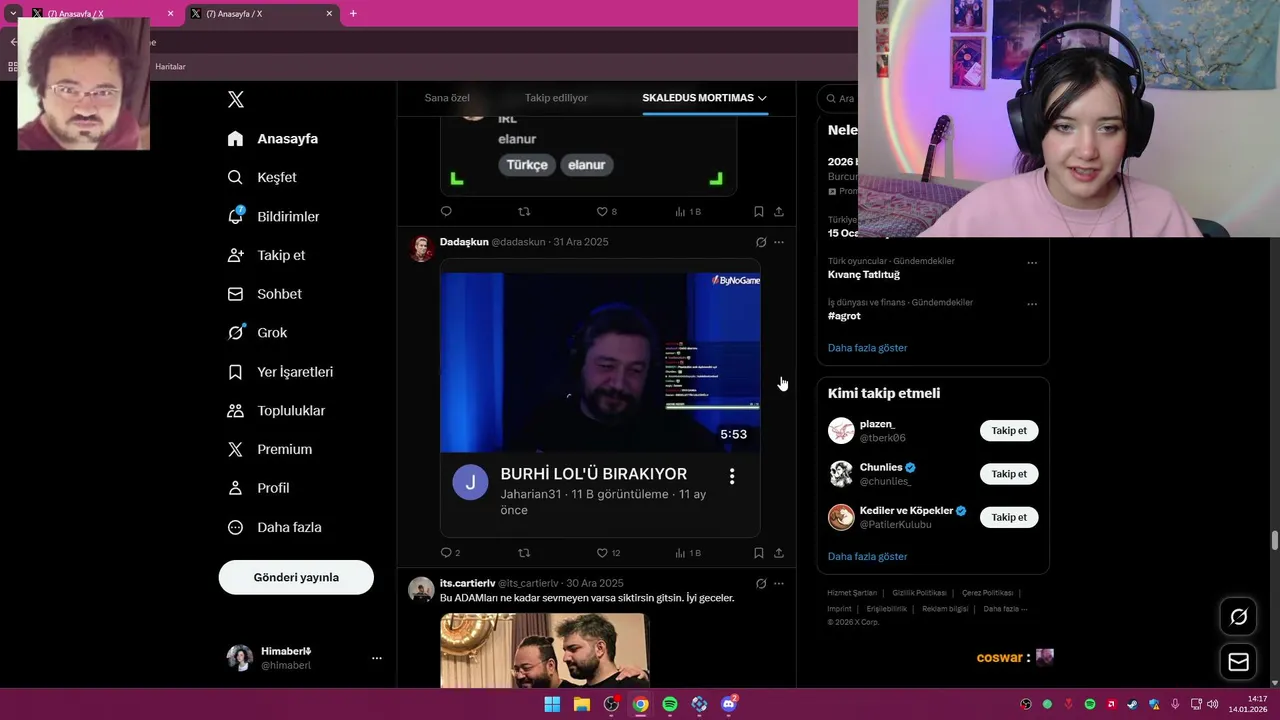Ask Grok about Dadaşkun's post
The width and height of the screenshot is (1280, 720).
tap(761, 242)
